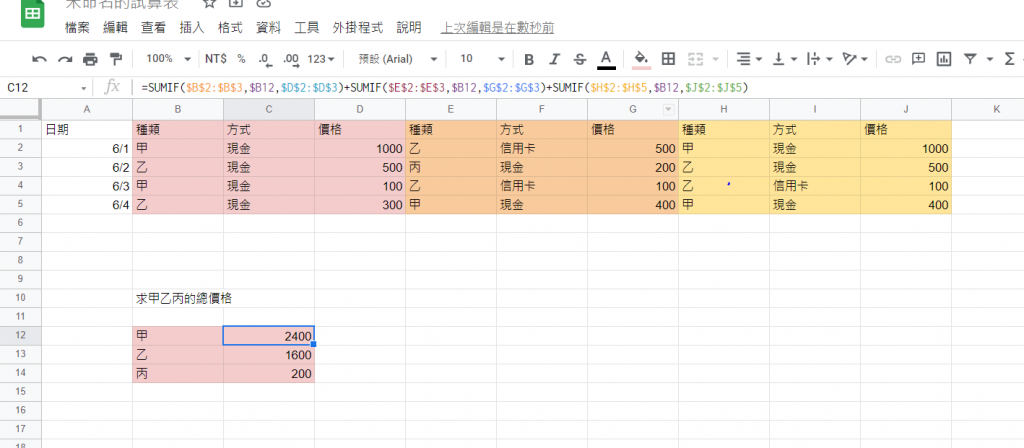The width and height of the screenshot is (1024, 448).
Task: Expand the filter views dropdown arrow
Action: pyautogui.click(x=989, y=59)
